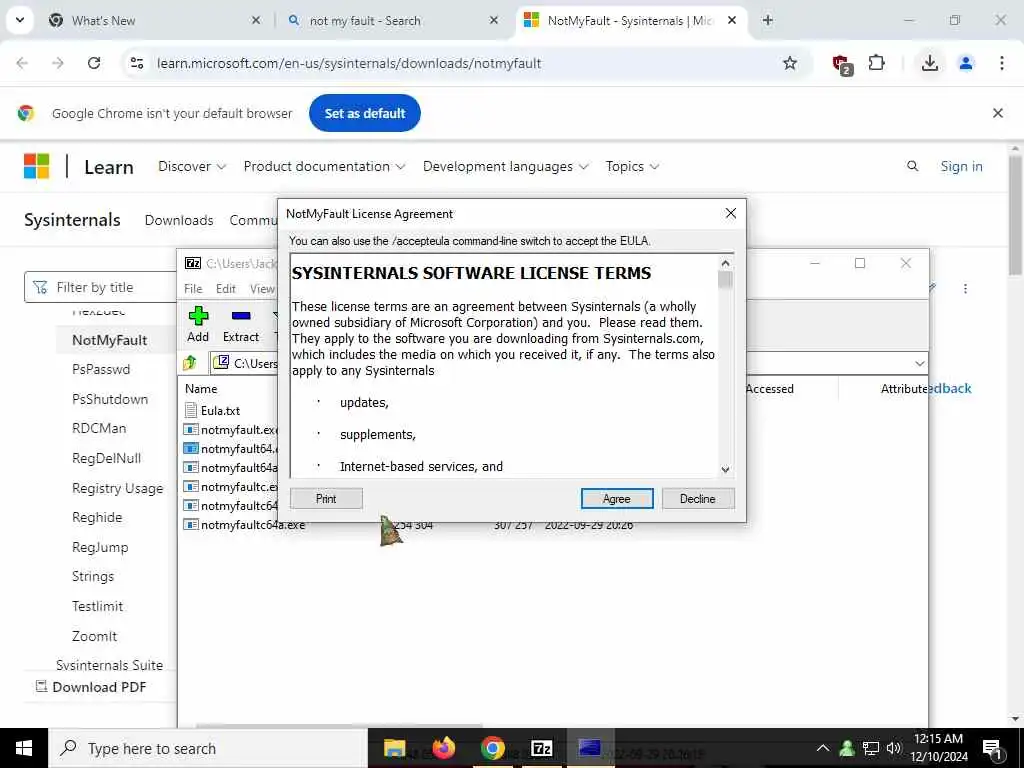Expand the Topics dropdown
The image size is (1024, 768).
tap(632, 167)
